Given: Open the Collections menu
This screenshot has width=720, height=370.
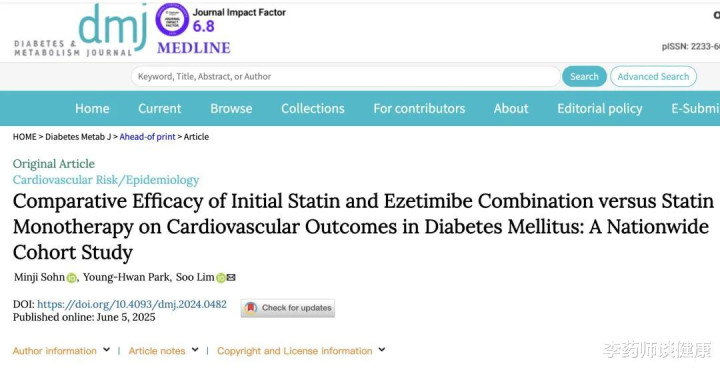Looking at the screenshot, I should pyautogui.click(x=313, y=108).
